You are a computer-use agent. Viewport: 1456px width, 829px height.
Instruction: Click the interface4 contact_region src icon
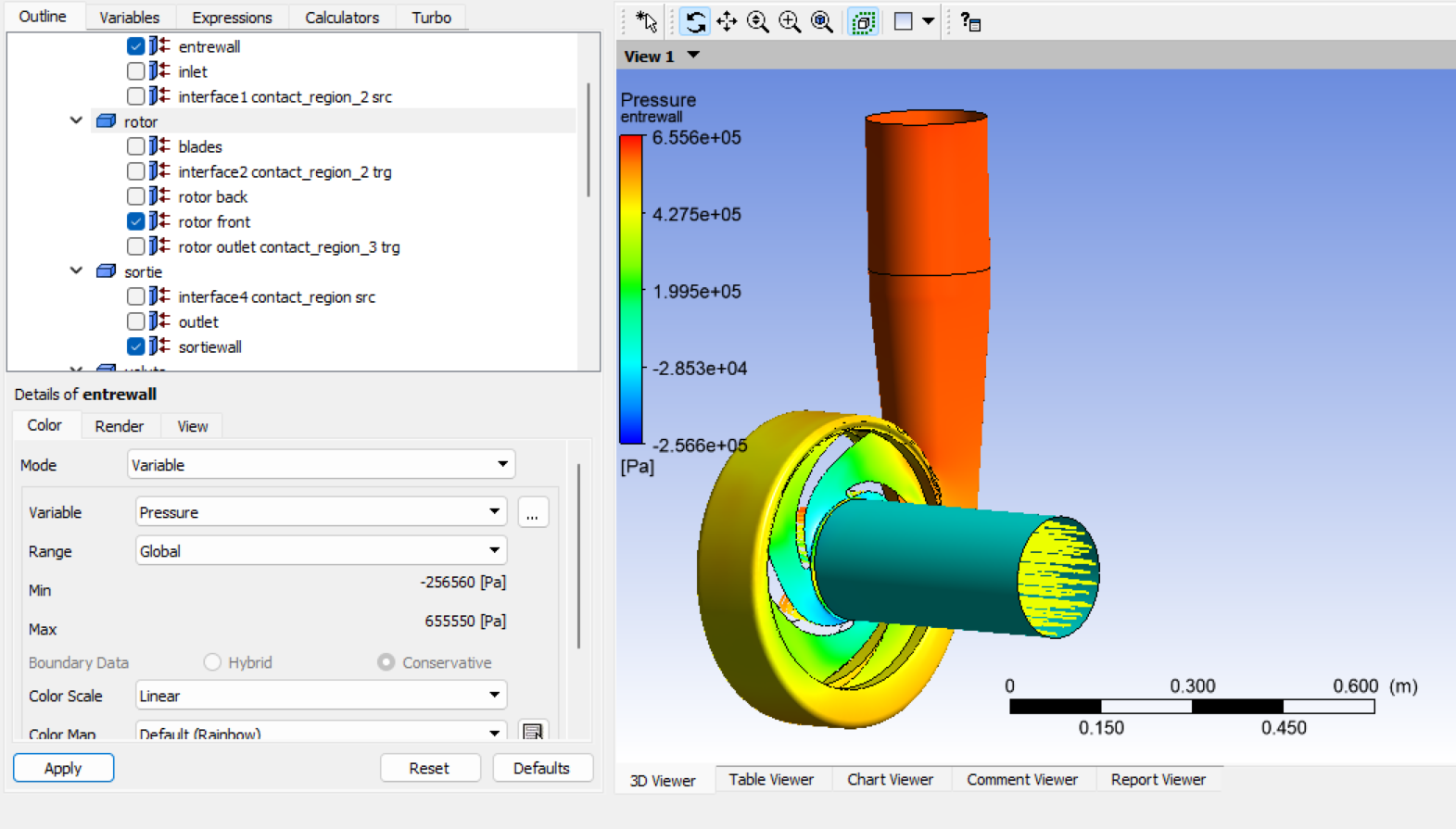click(x=159, y=295)
